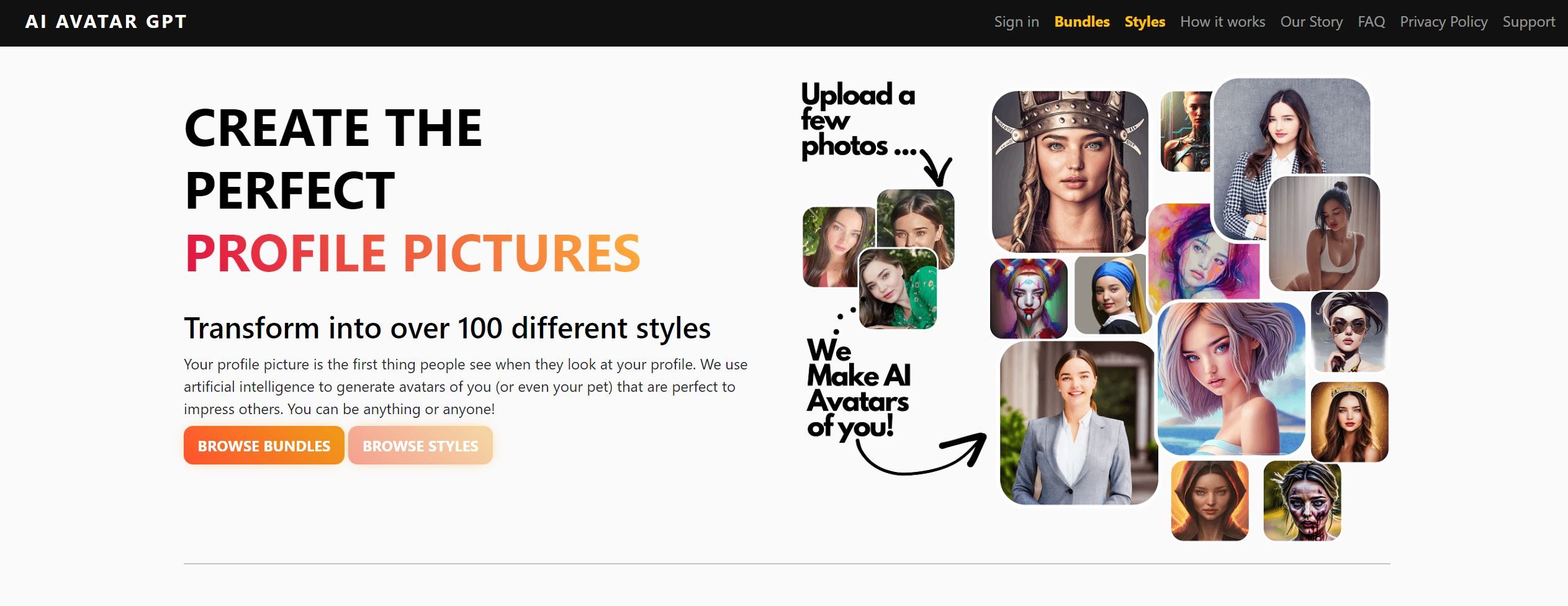The height and width of the screenshot is (606, 1568).
Task: Open the Styles menu item
Action: 1145,22
